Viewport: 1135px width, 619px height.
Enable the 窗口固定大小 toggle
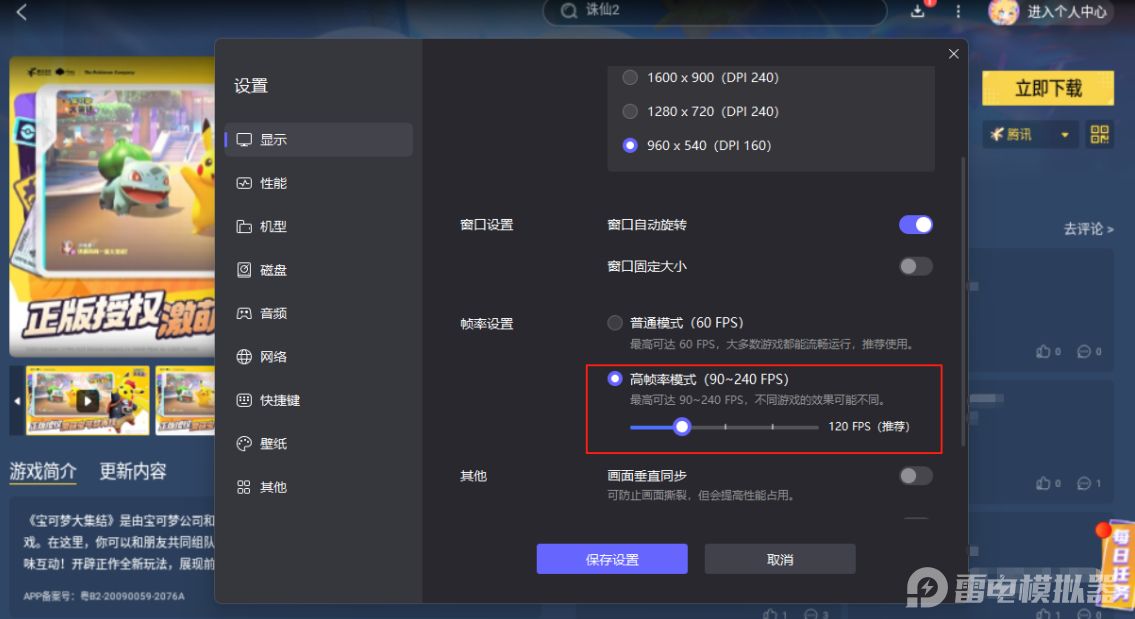(916, 266)
